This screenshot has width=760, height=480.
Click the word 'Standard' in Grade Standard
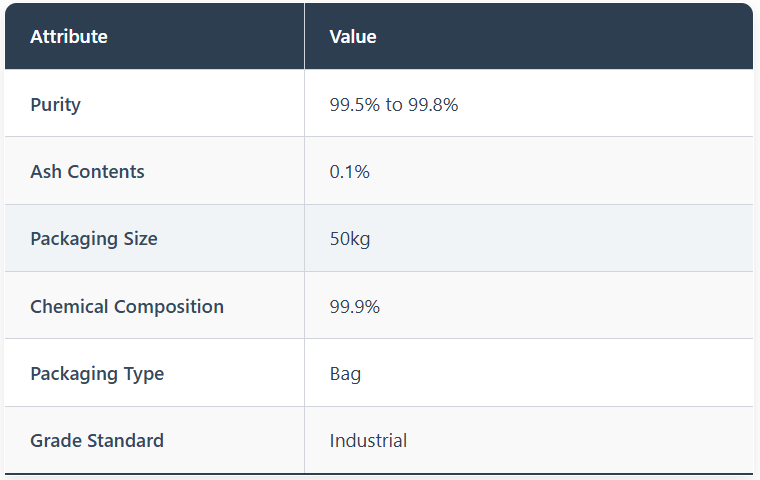[124, 441]
